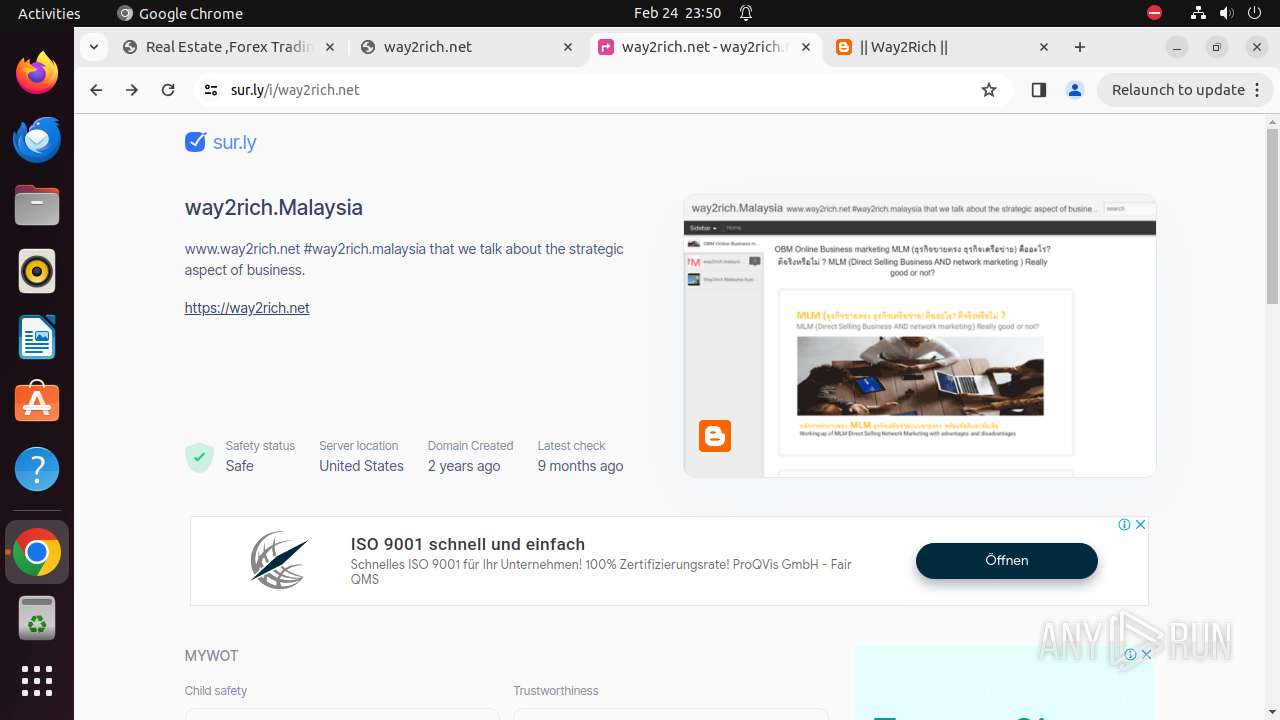Open Rhythmbox music player in the dock
The height and width of the screenshot is (720, 1280).
tap(37, 271)
